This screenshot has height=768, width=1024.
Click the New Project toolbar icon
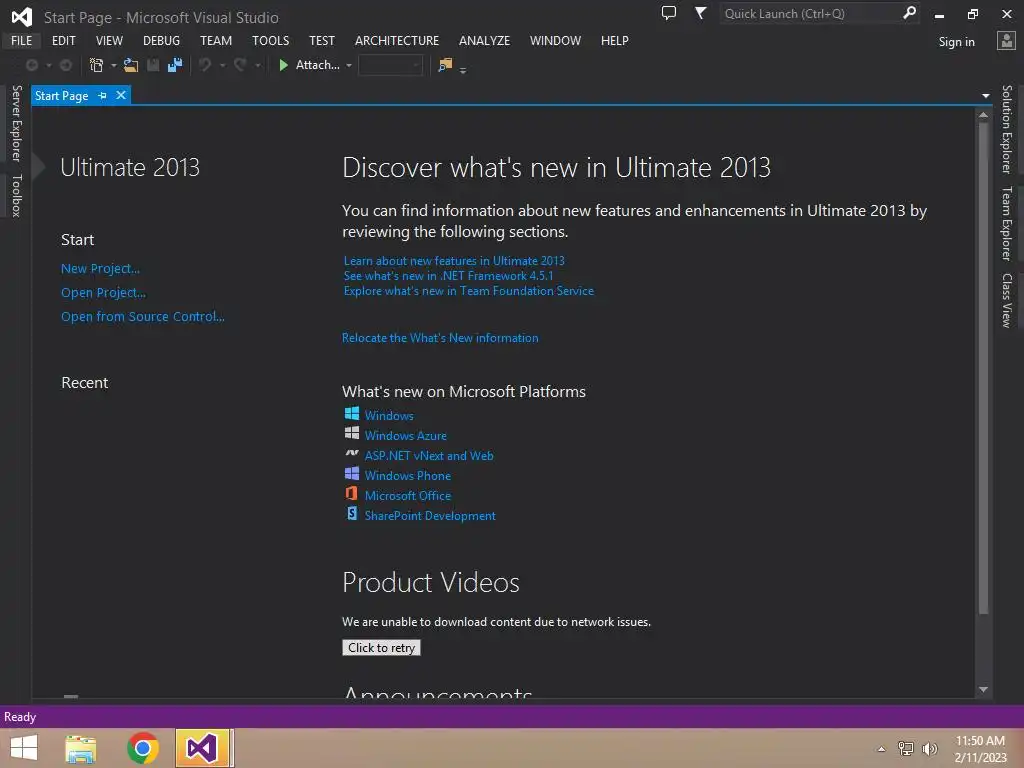tap(96, 65)
